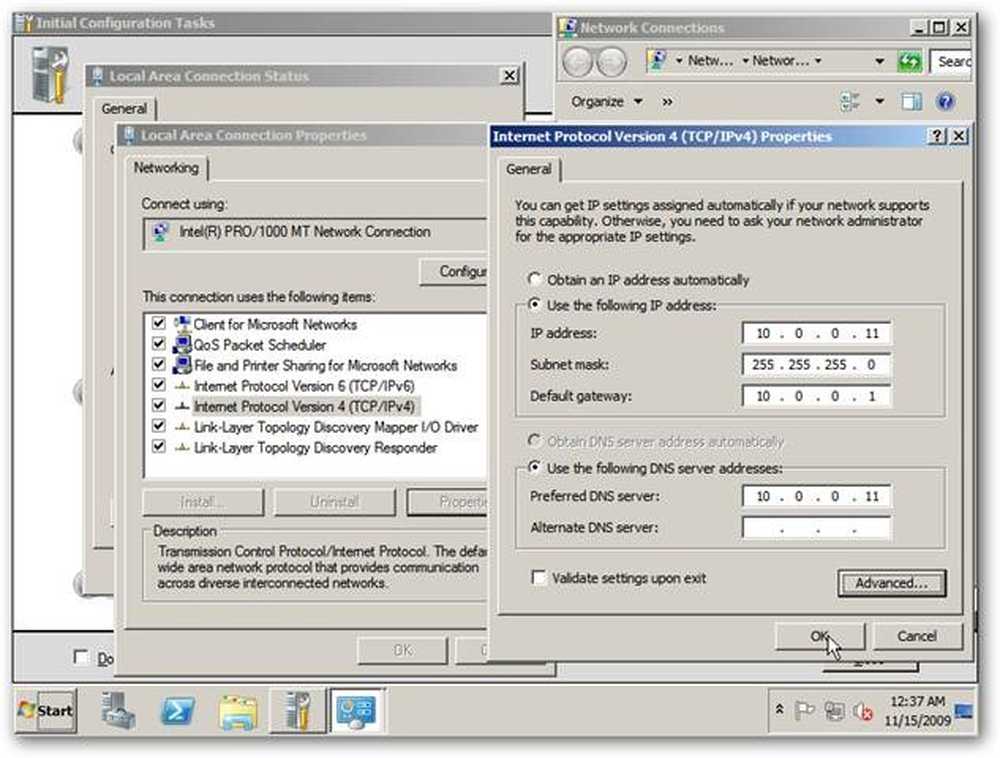This screenshot has height=758, width=1000.
Task: Show hidden tray icons arrow
Action: (x=779, y=709)
